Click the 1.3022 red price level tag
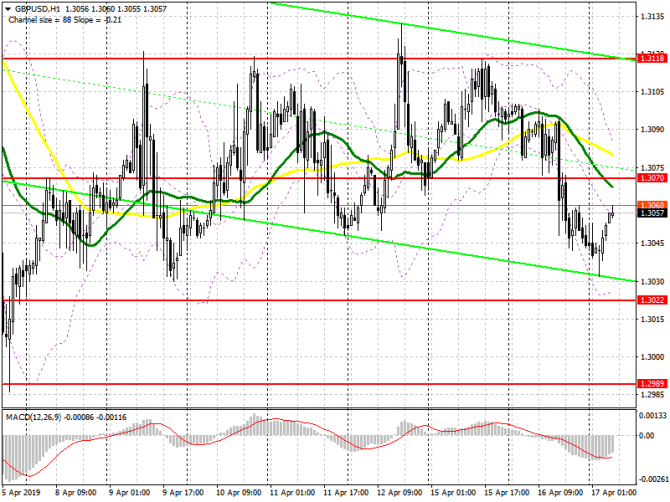Screen dimensions: 670x502 (652, 300)
